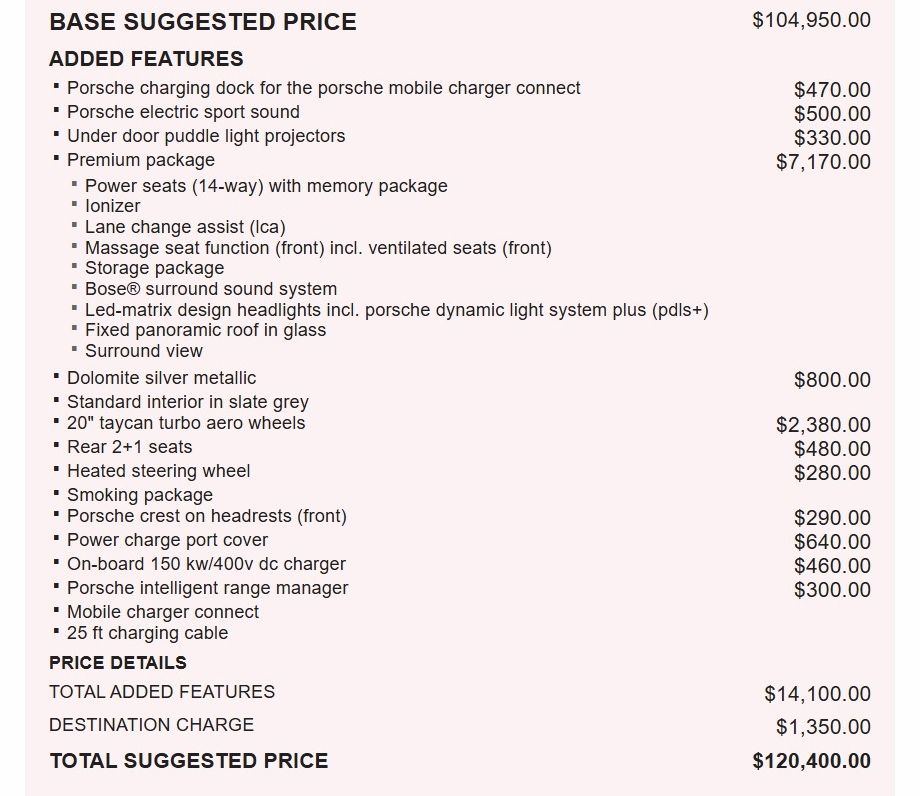The width and height of the screenshot is (920, 796).
Task: Select Porsche charging dock feature line
Action: (x=323, y=88)
